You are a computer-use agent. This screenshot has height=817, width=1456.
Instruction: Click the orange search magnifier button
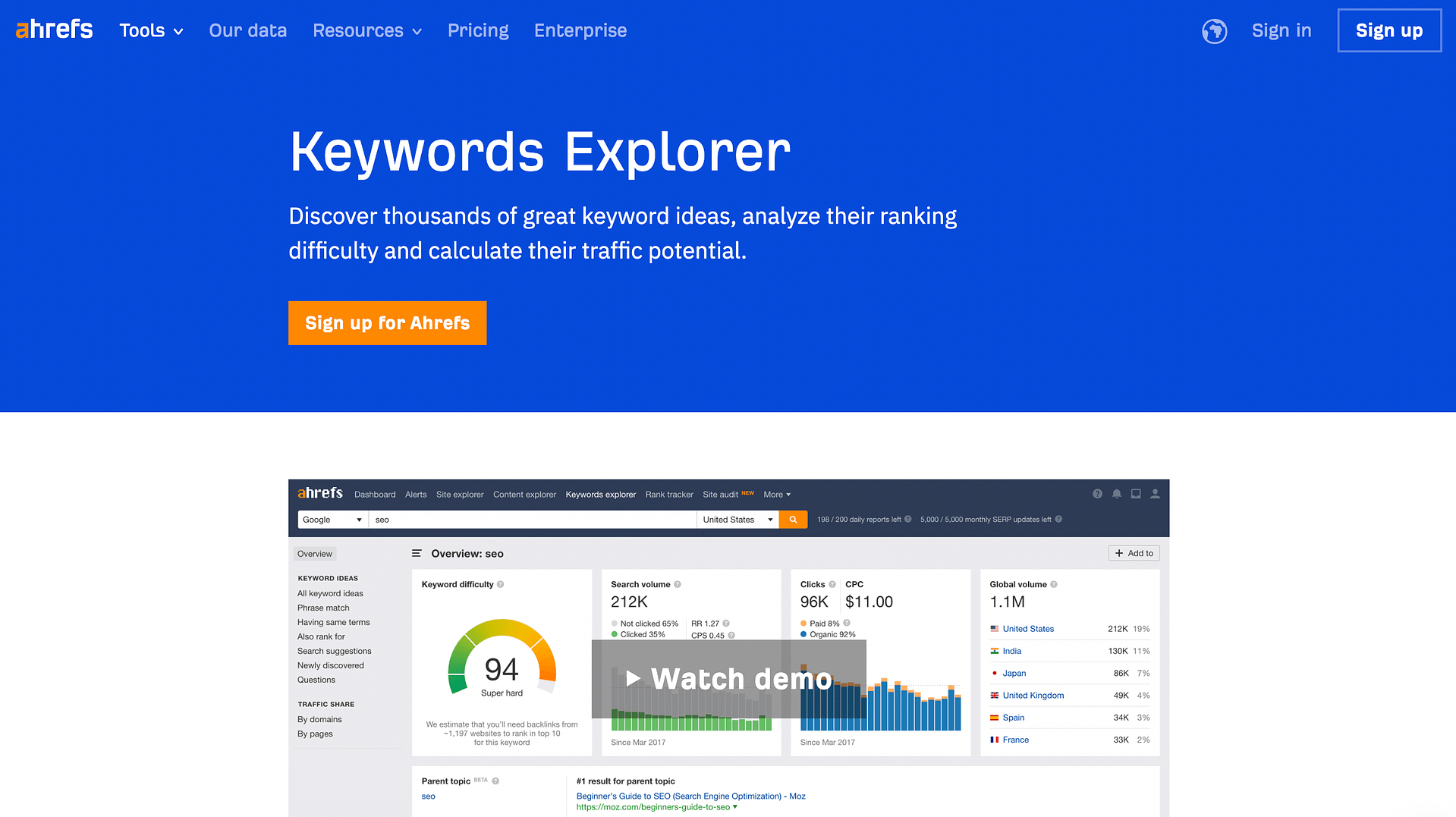coord(793,520)
